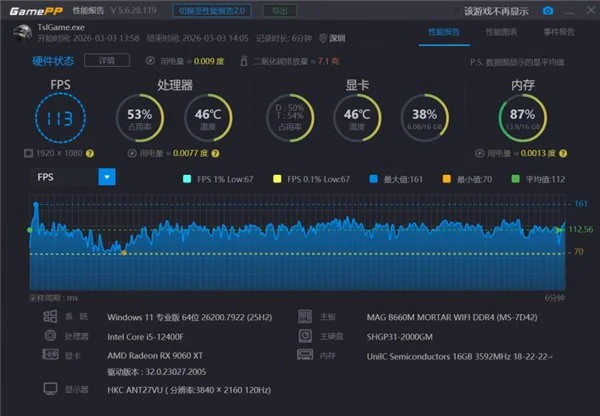Click the max FPS peak marker on chart
The width and height of the screenshot is (600, 416).
click(x=36, y=205)
